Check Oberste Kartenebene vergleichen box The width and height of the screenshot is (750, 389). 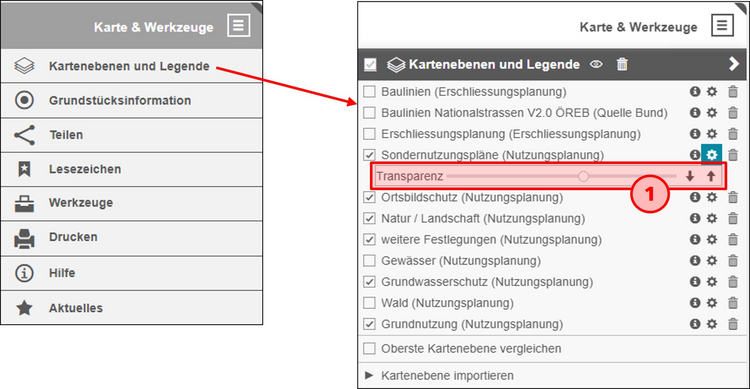click(369, 348)
